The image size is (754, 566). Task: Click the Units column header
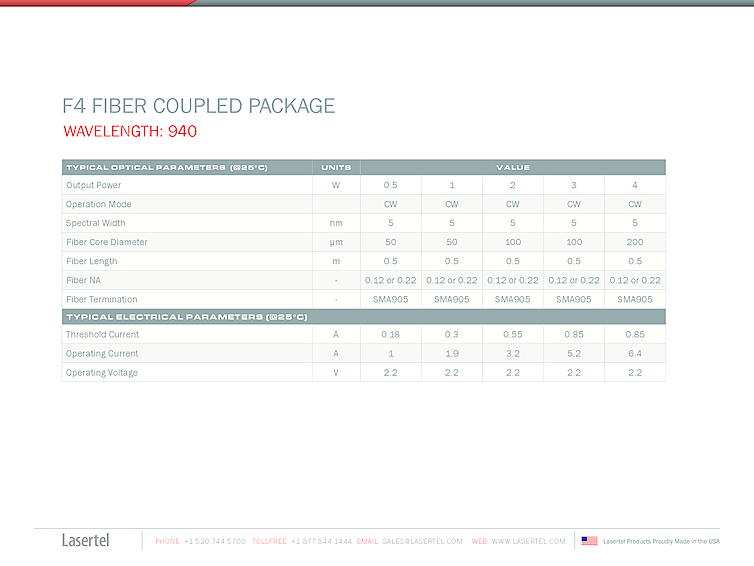(336, 167)
